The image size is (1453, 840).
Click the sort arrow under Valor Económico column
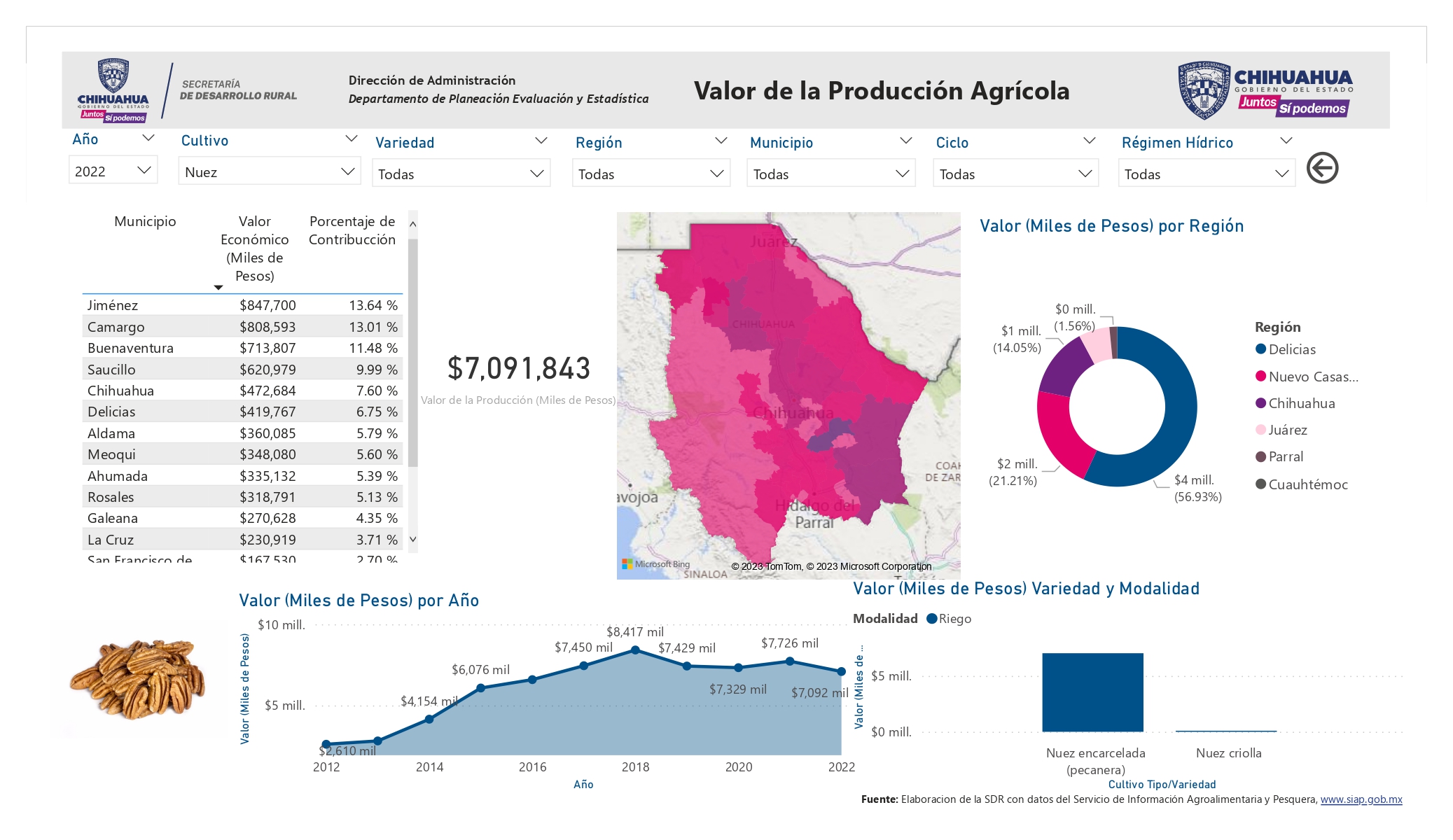coord(218,288)
